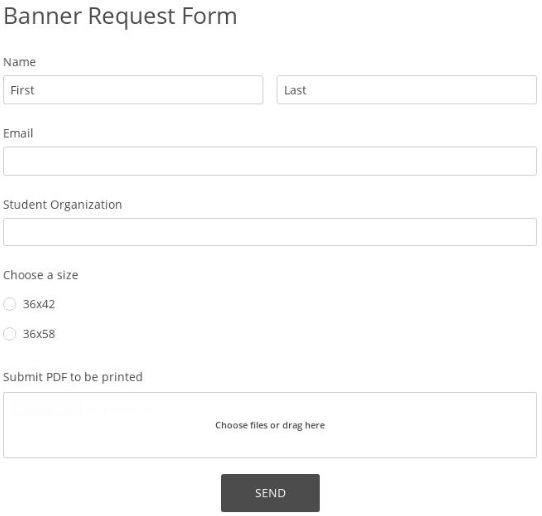
Task: Click the Name field label
Action: click(x=19, y=62)
